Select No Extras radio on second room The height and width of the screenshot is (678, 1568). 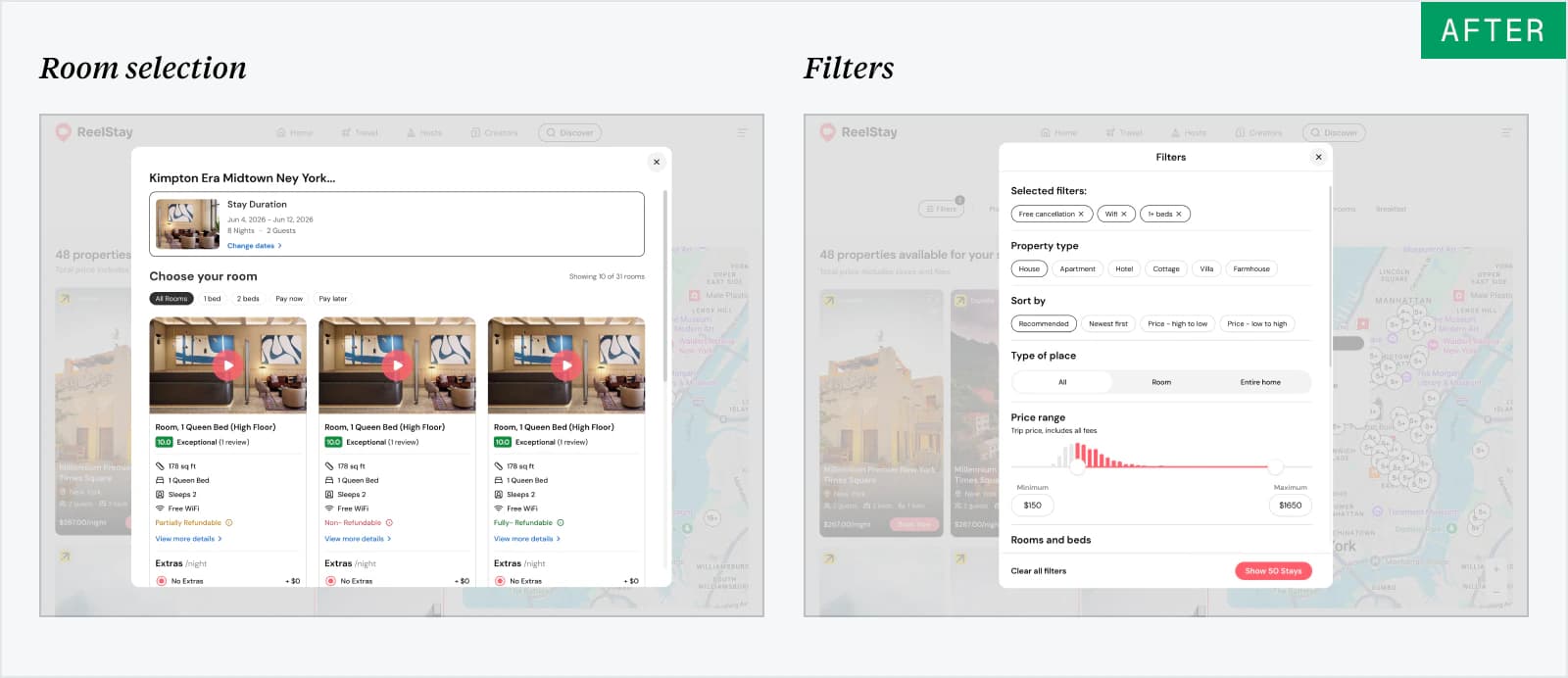tap(330, 581)
